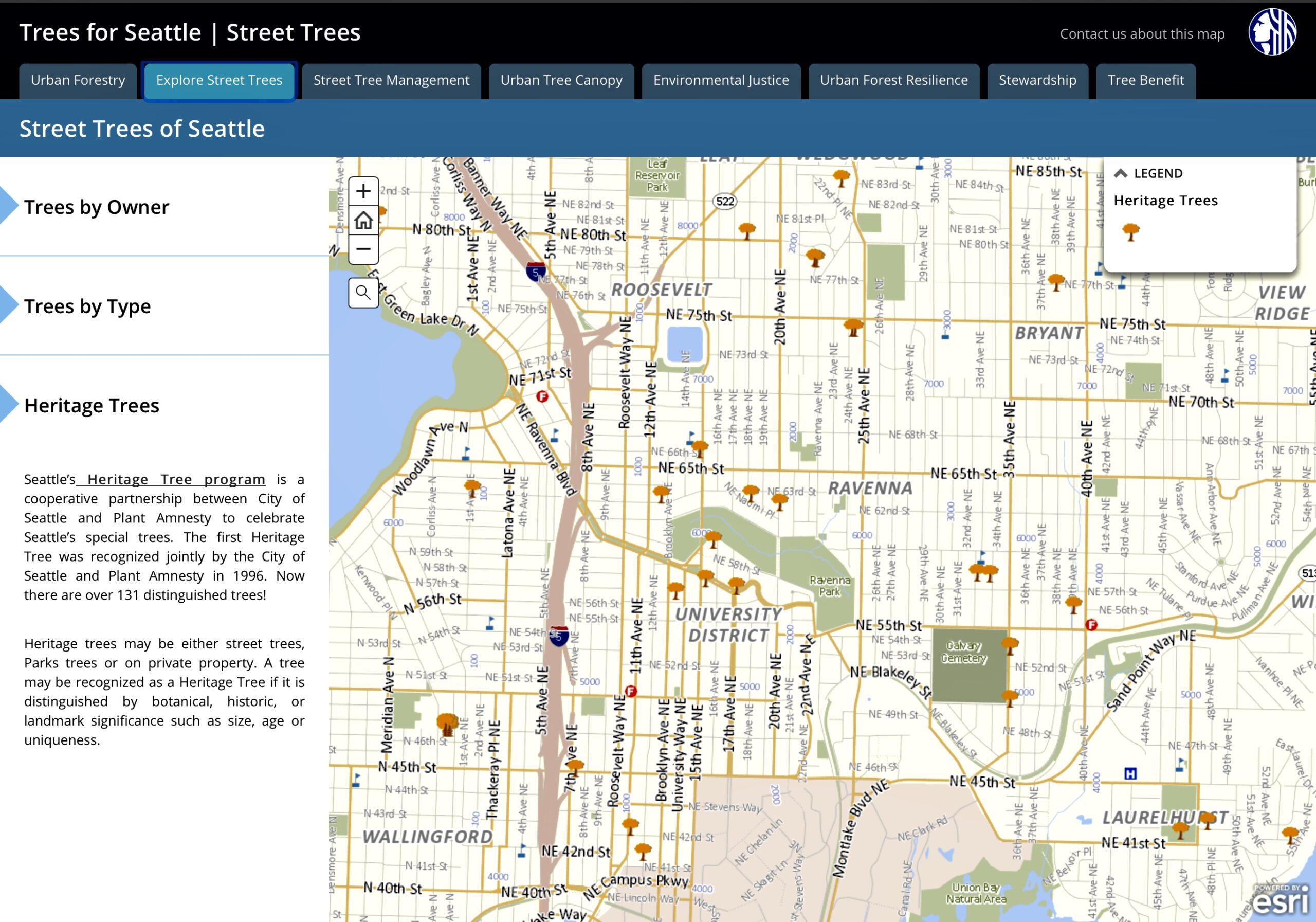Viewport: 1316px width, 922px height.
Task: Expand the Trees by Type section
Action: click(87, 306)
